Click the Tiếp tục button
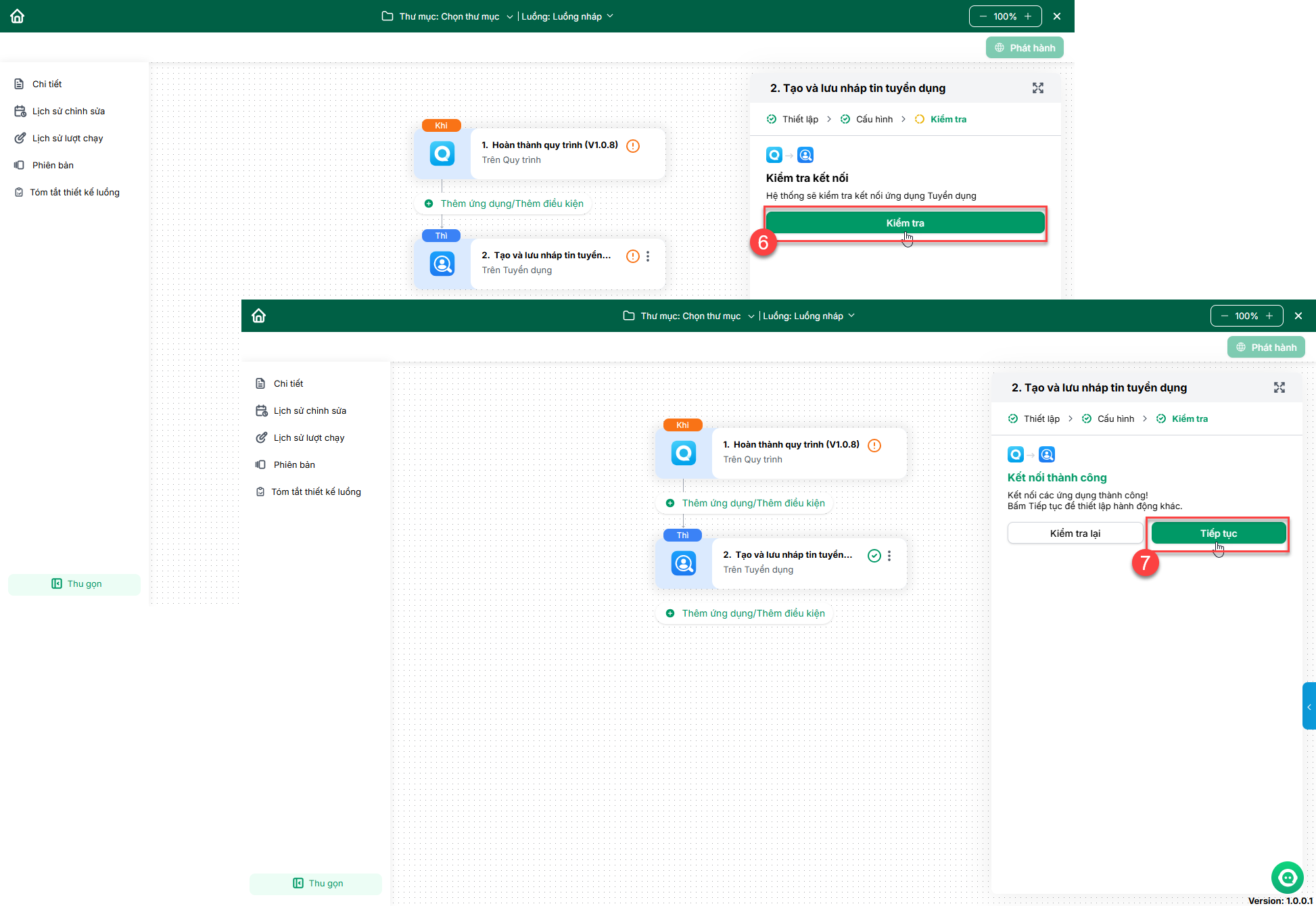The image size is (1316, 906). click(x=1218, y=533)
